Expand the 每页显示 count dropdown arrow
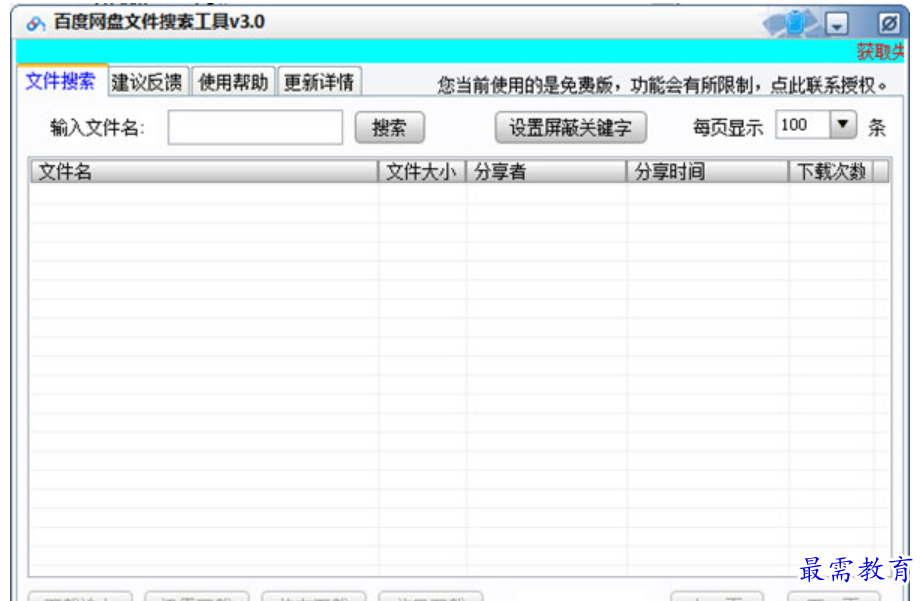This screenshot has width=921, height=601. pyautogui.click(x=843, y=125)
